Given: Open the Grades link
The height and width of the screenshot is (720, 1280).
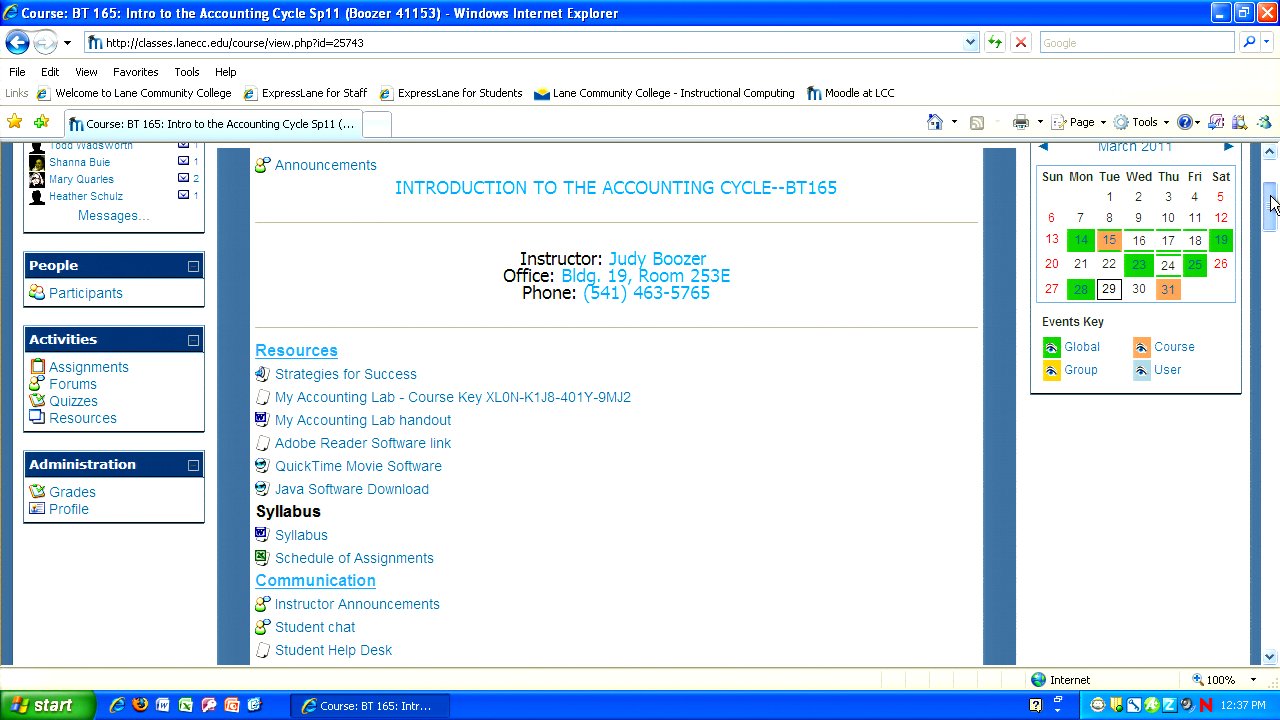Looking at the screenshot, I should tap(72, 492).
